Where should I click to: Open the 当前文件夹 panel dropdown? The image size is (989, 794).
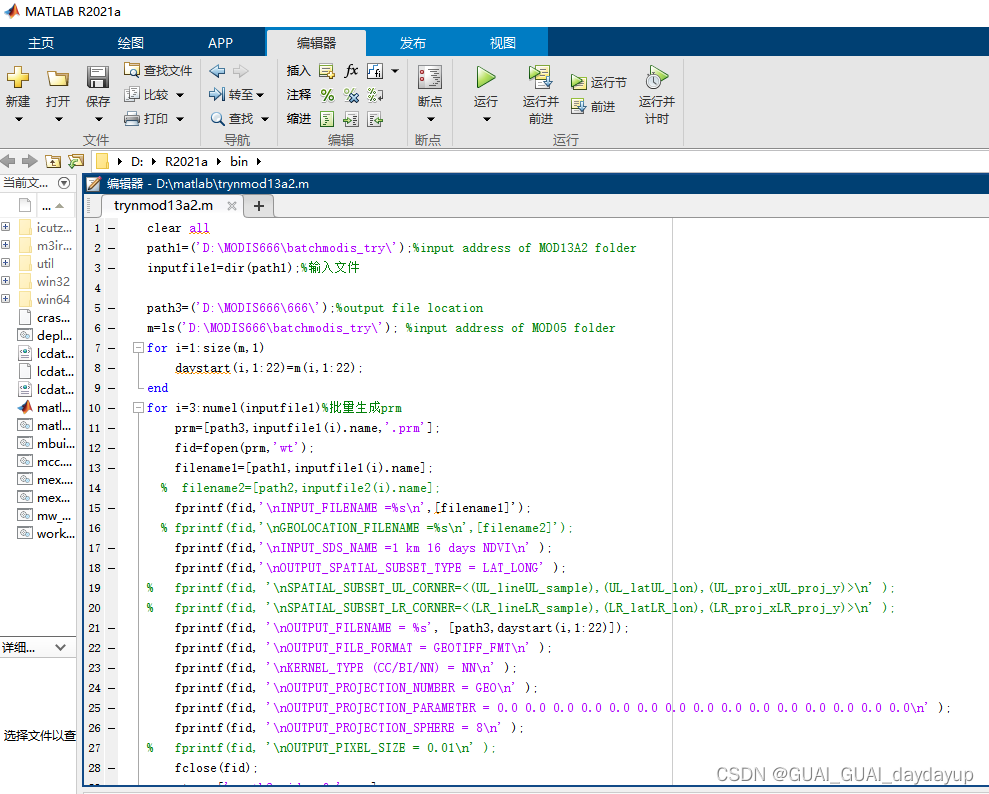pos(63,182)
